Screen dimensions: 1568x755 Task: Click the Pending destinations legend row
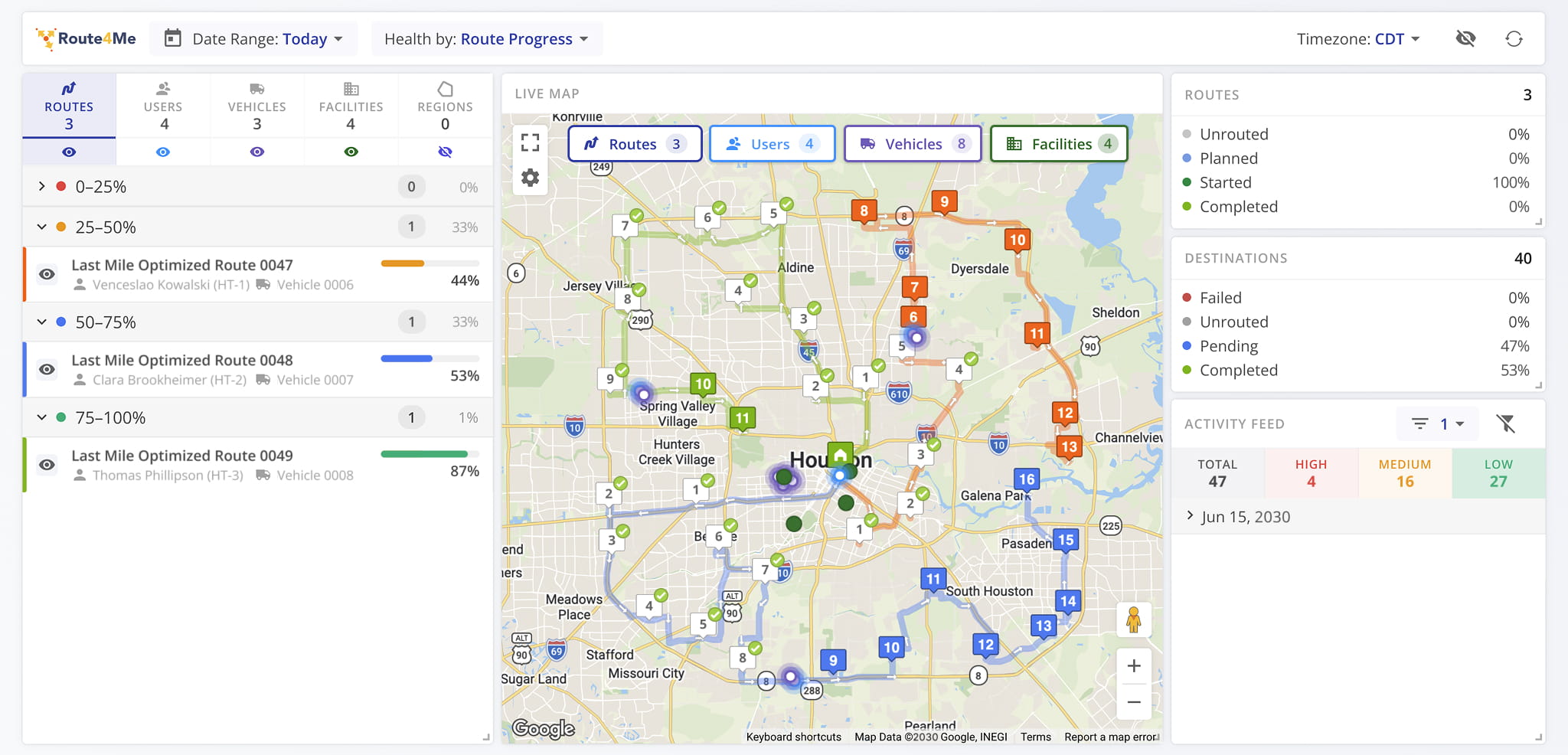point(1357,346)
